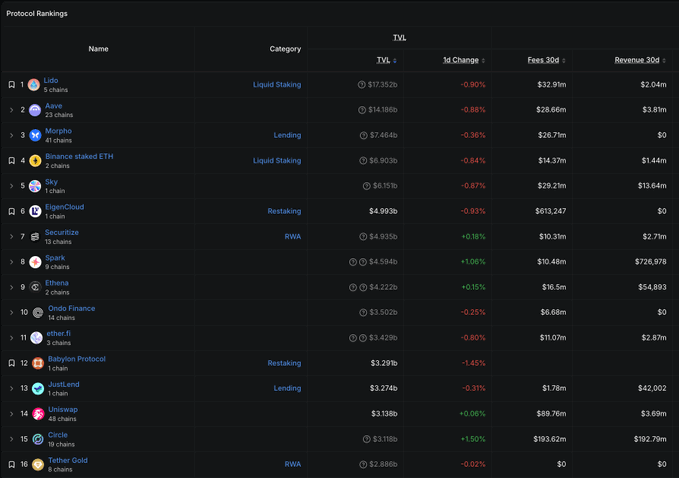Click Aave TVL help question icon

coord(362,110)
